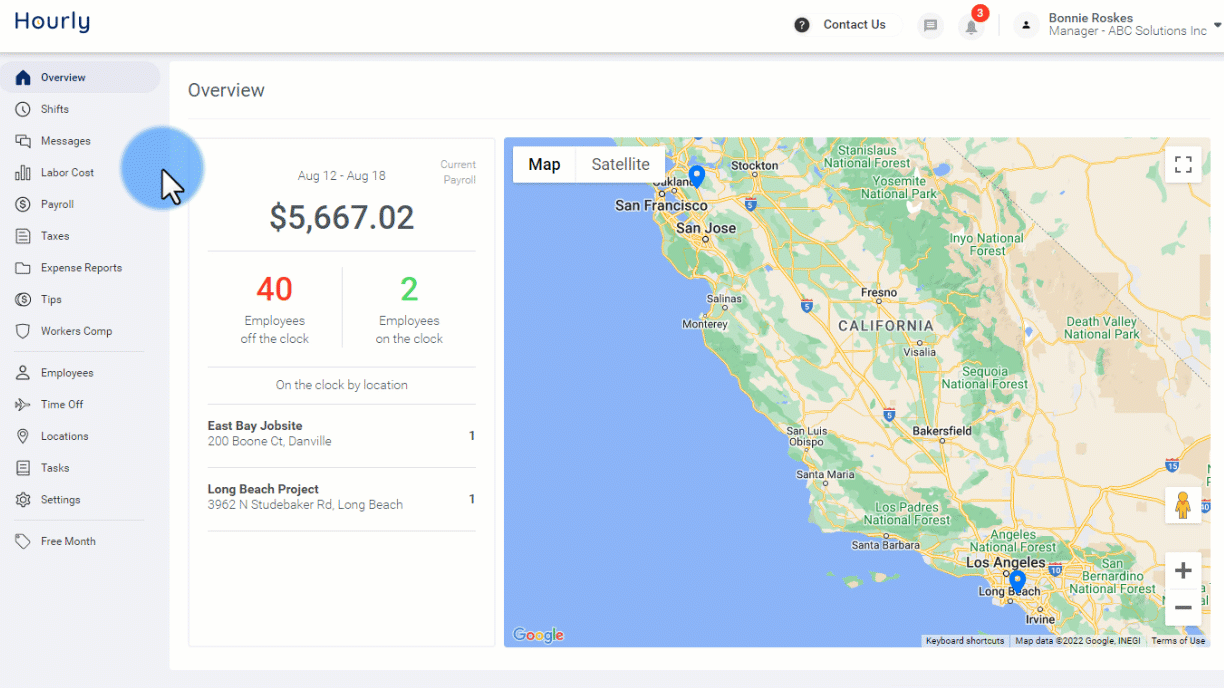The height and width of the screenshot is (688, 1224).
Task: Click On the clock by location heading
Action: click(342, 385)
